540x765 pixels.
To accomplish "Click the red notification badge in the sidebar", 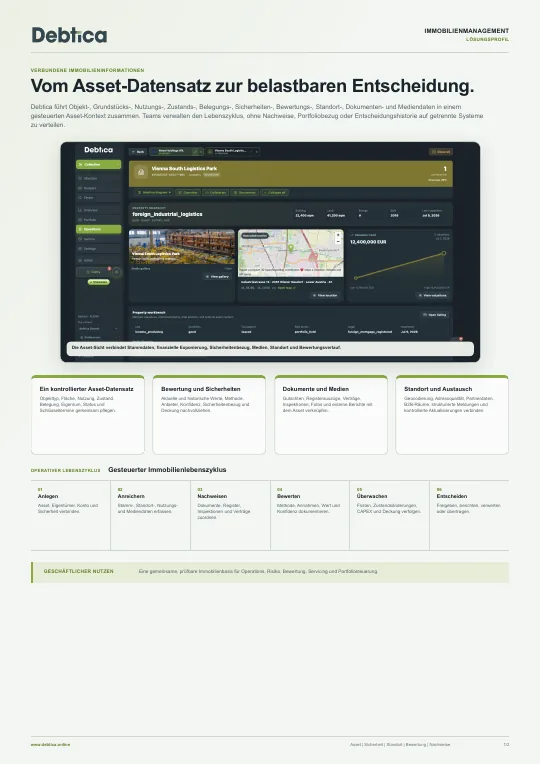I will (109, 268).
